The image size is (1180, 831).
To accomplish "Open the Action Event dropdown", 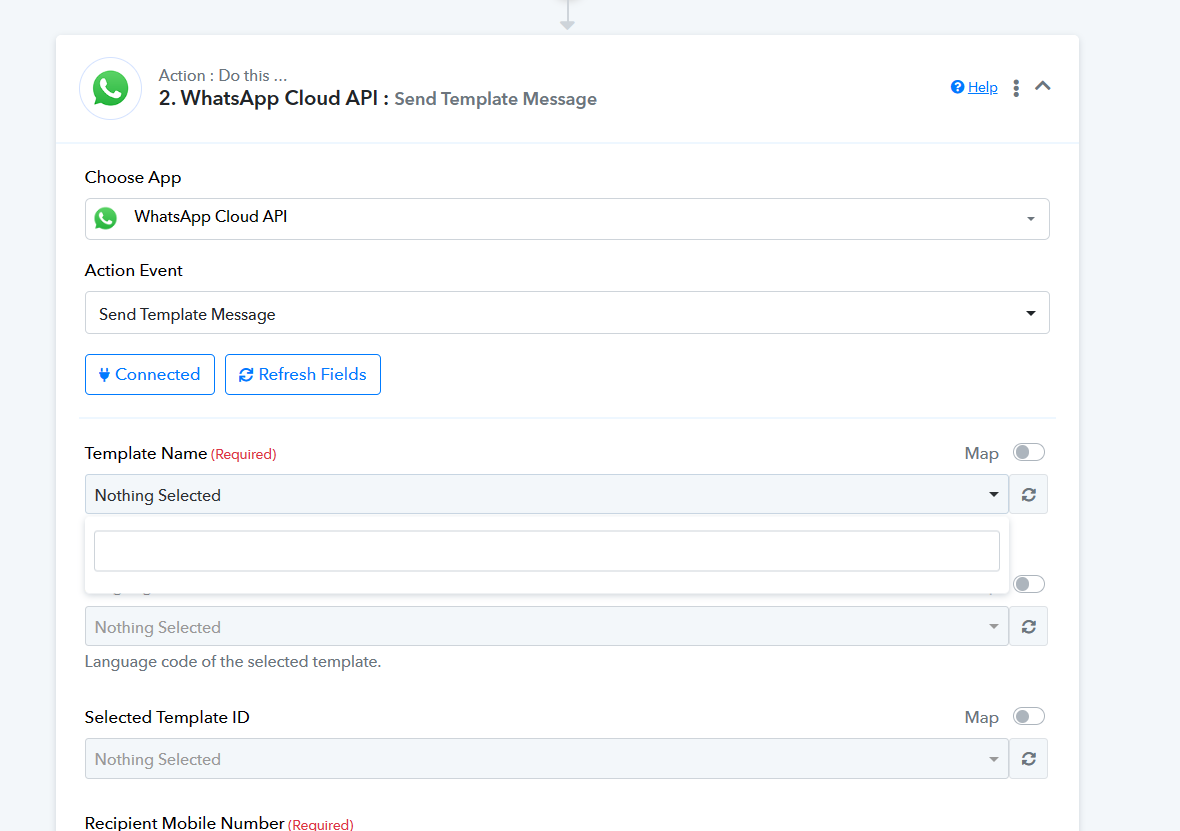I will 567,312.
